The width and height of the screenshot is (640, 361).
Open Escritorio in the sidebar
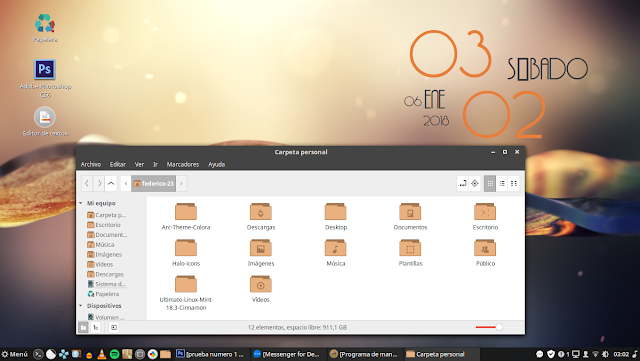click(x=104, y=225)
